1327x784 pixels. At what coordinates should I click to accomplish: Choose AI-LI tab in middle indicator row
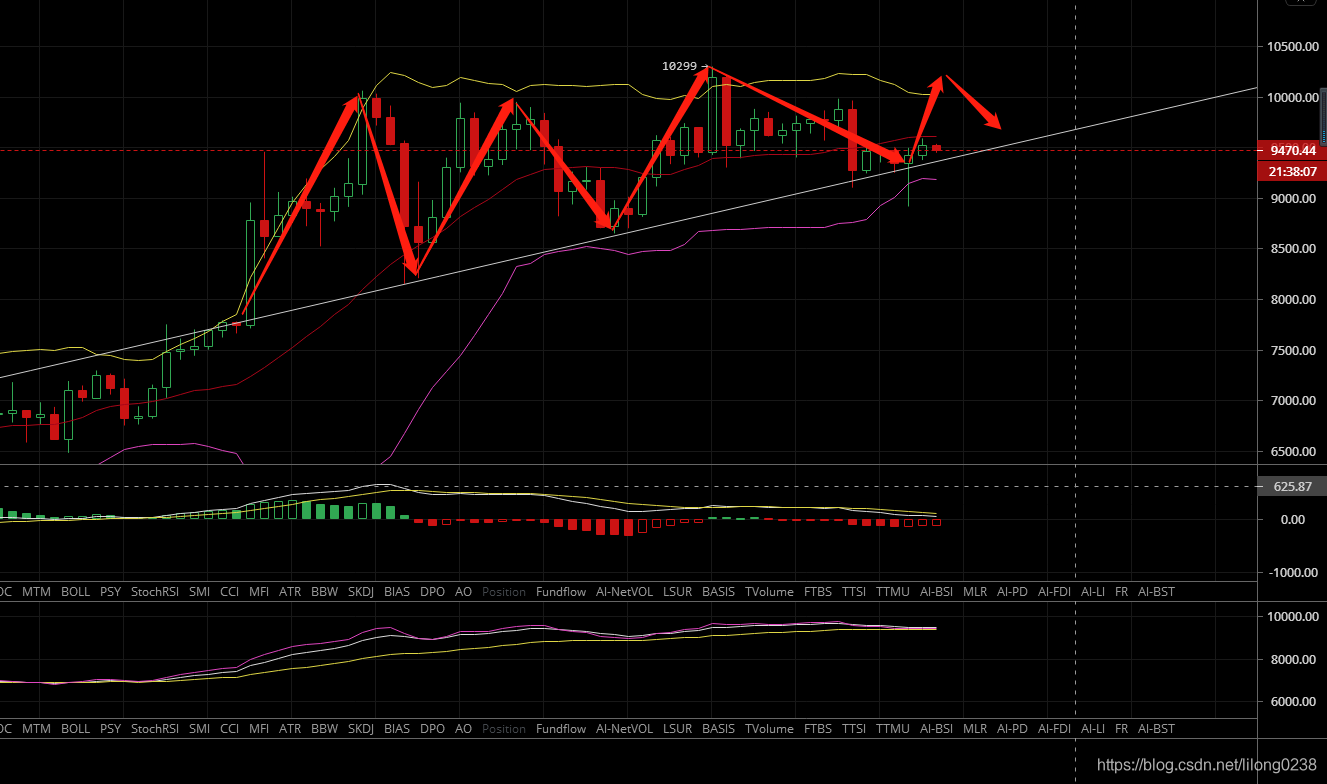click(1093, 592)
